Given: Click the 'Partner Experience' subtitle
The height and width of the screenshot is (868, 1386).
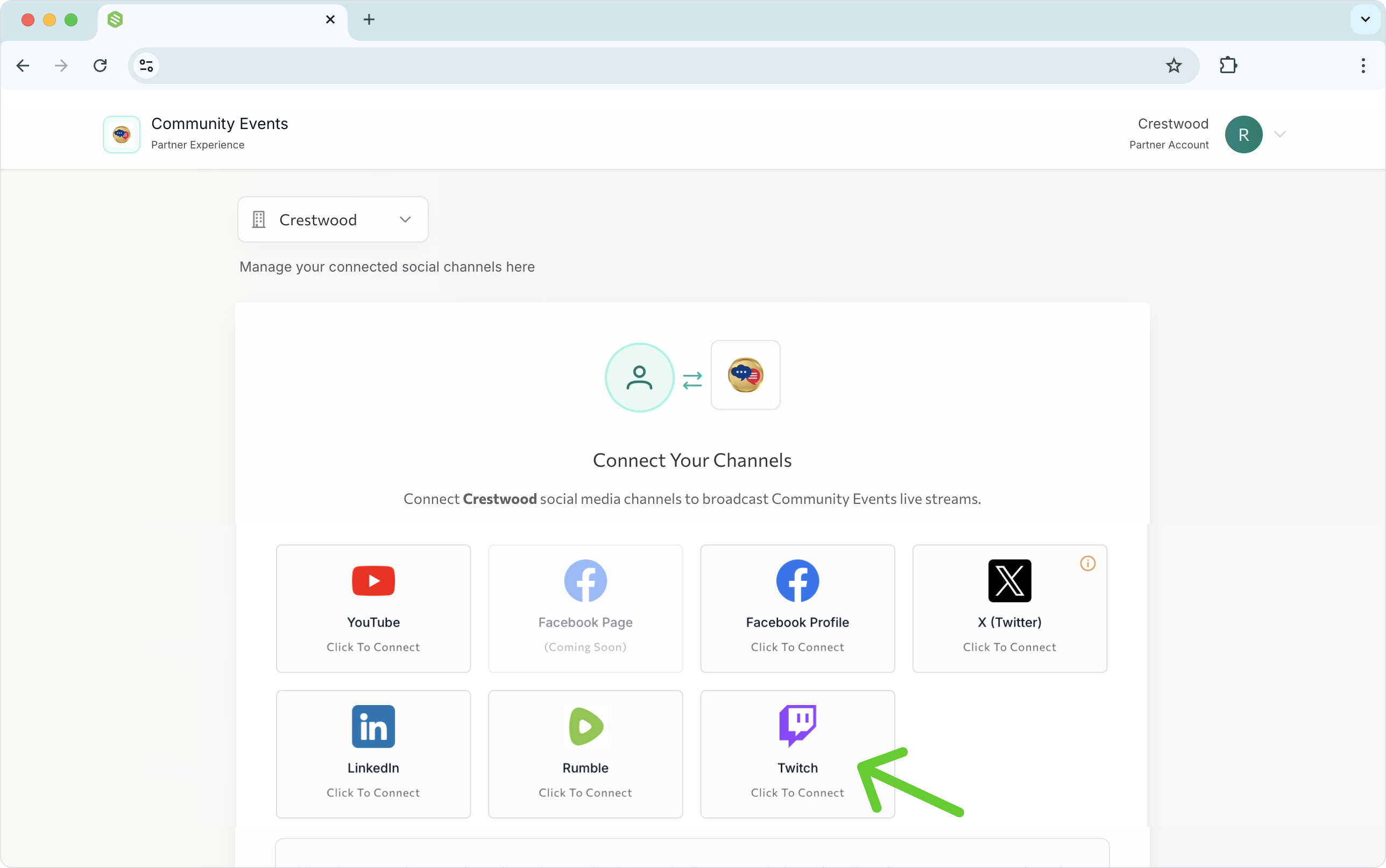Looking at the screenshot, I should coord(197,145).
